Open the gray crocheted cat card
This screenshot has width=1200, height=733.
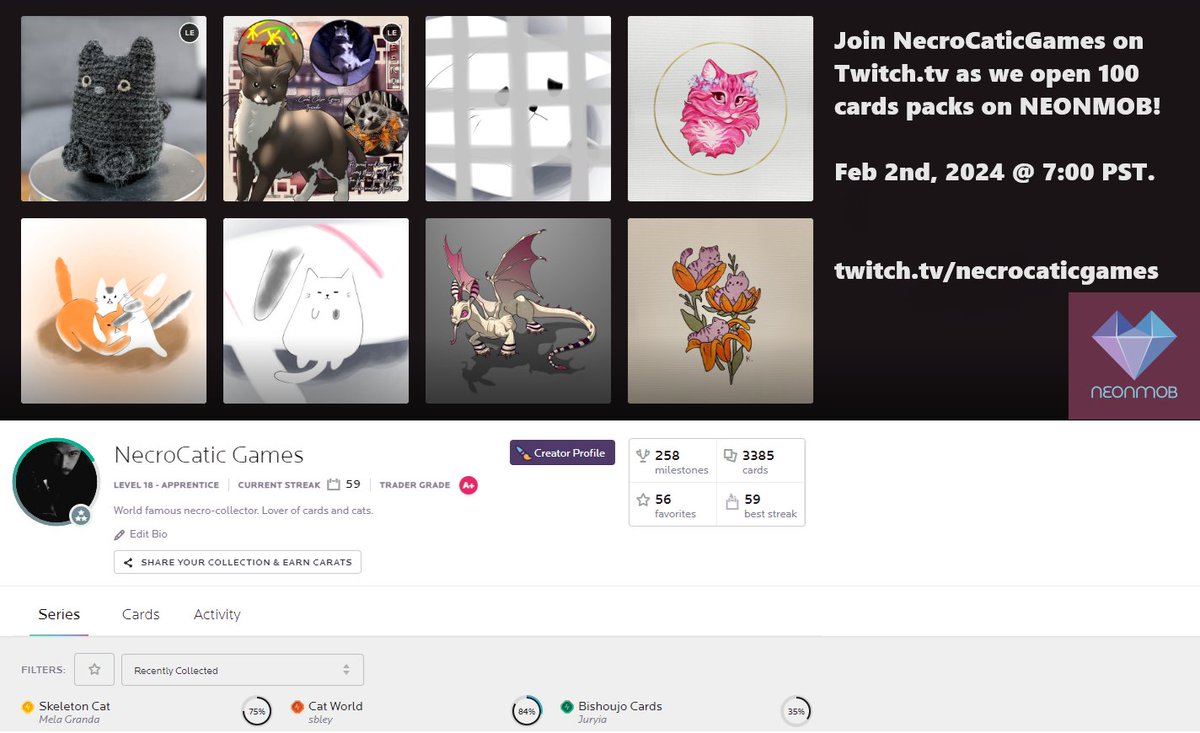(x=114, y=109)
